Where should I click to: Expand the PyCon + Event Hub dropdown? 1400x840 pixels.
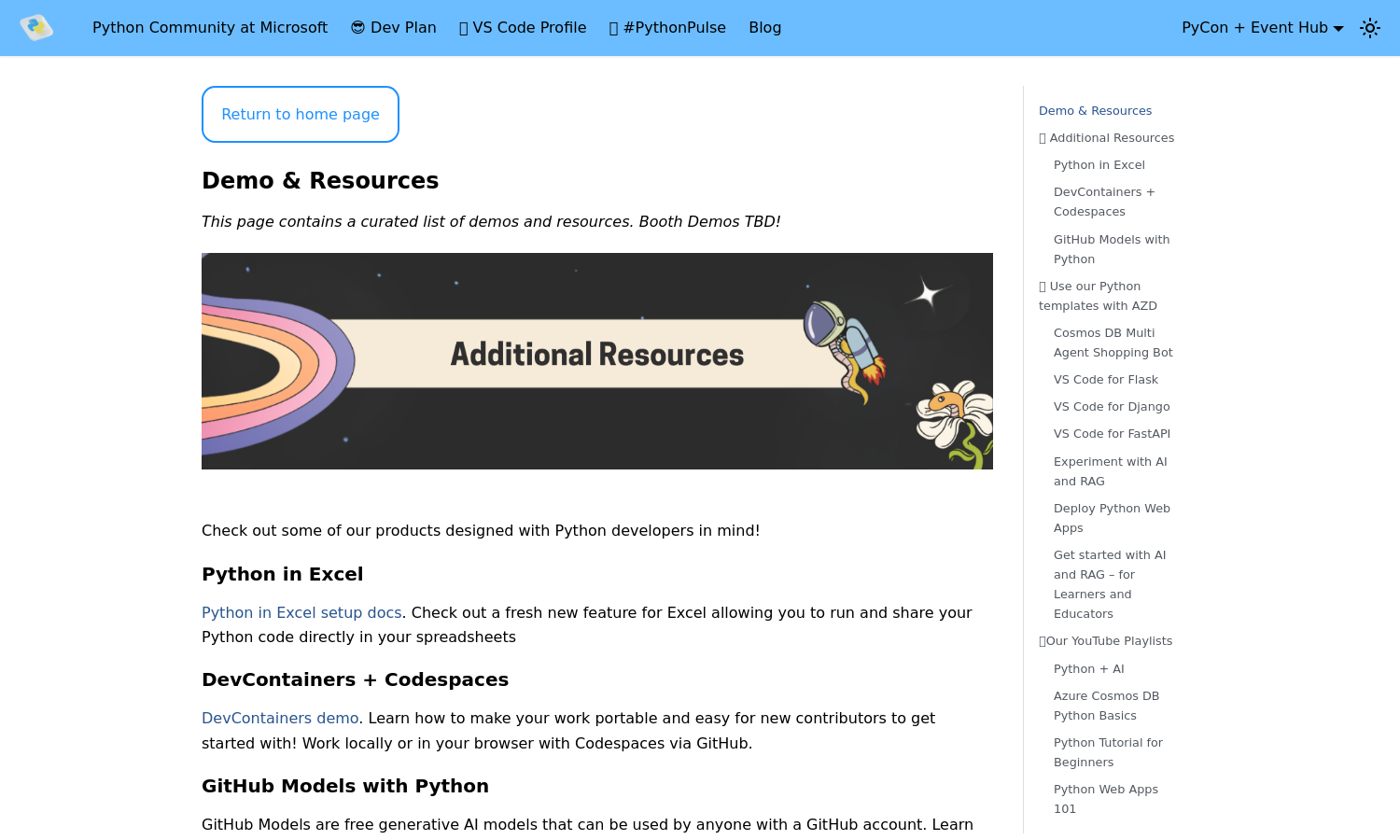tap(1262, 28)
